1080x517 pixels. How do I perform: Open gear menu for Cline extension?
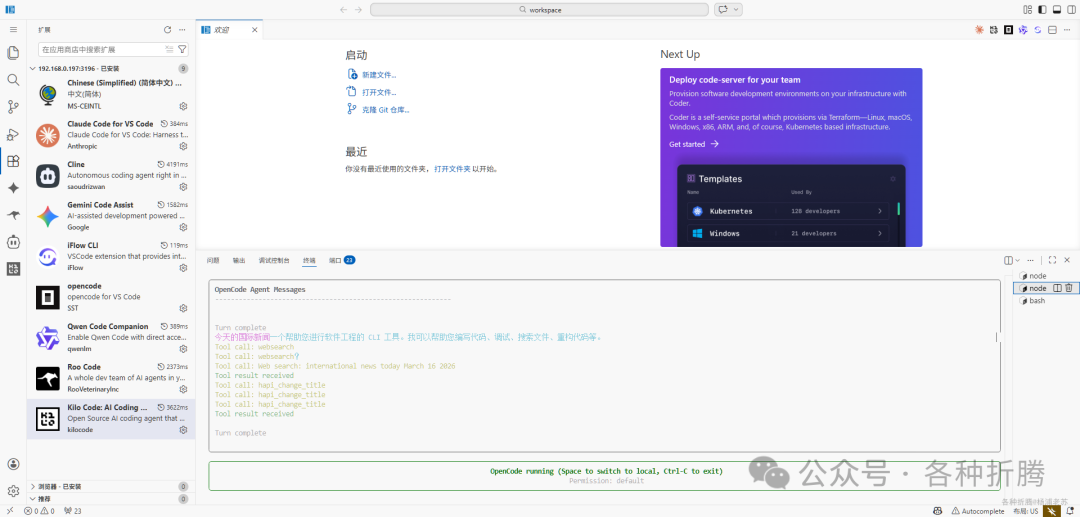click(x=183, y=187)
